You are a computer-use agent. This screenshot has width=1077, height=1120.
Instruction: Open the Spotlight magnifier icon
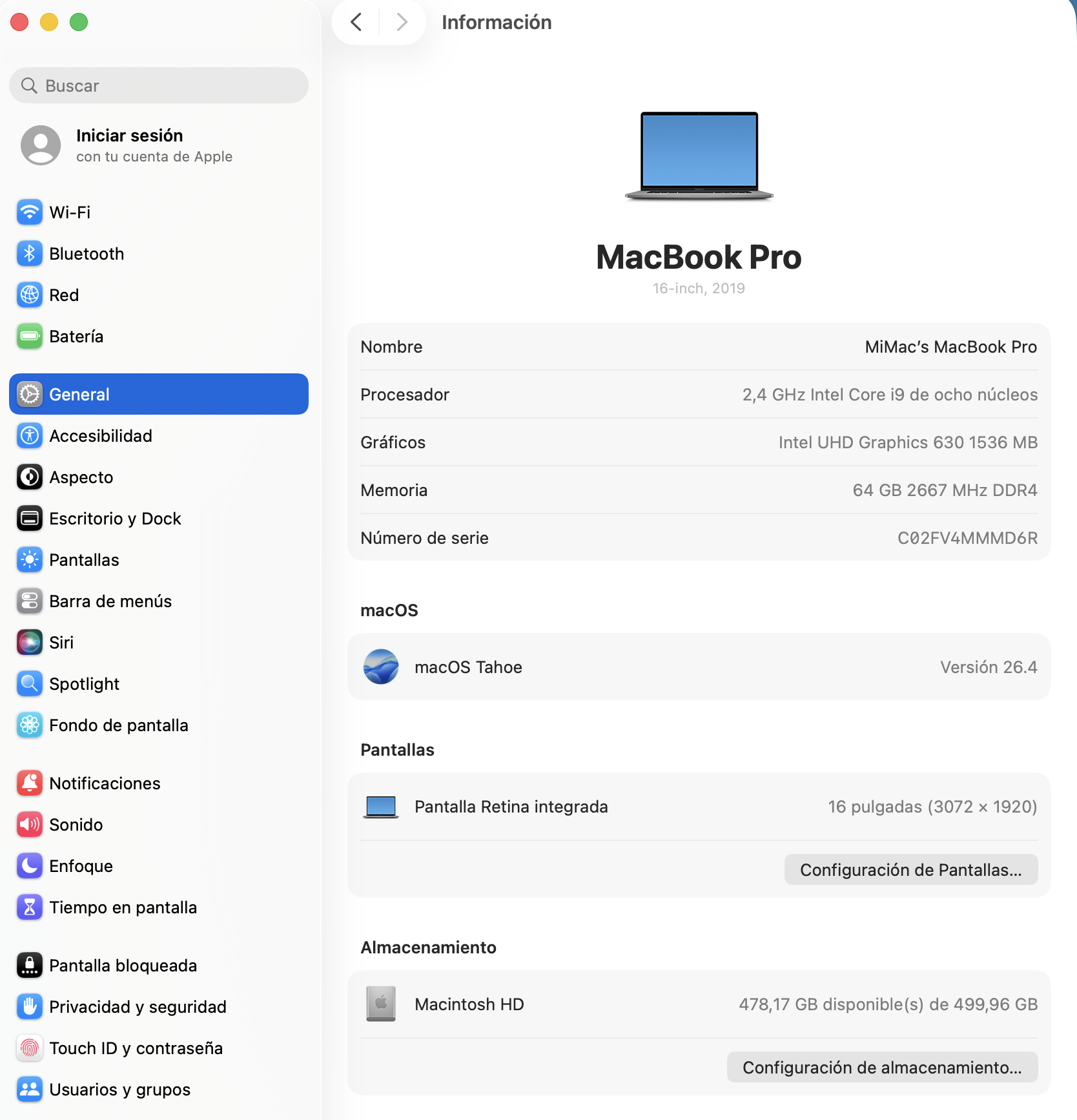[30, 684]
